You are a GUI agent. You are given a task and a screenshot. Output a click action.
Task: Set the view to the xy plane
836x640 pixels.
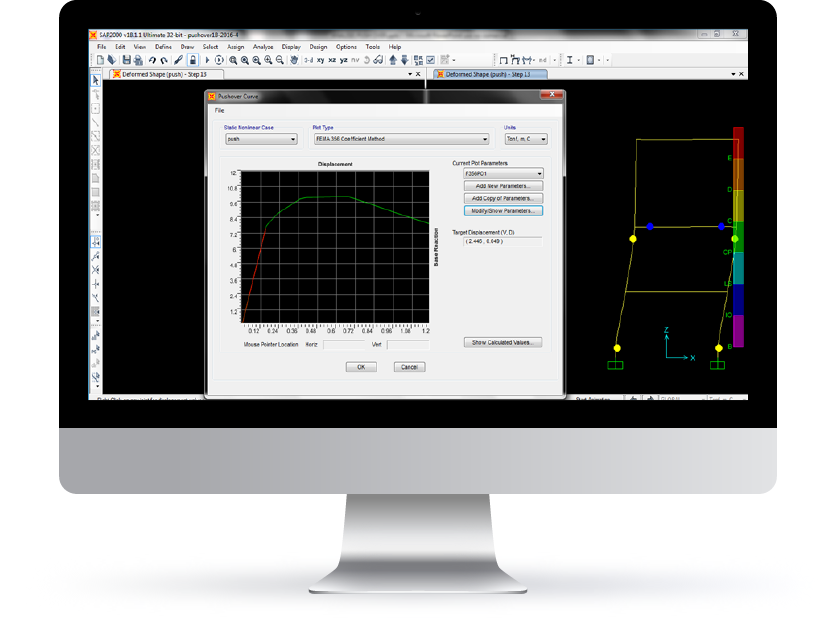320,60
